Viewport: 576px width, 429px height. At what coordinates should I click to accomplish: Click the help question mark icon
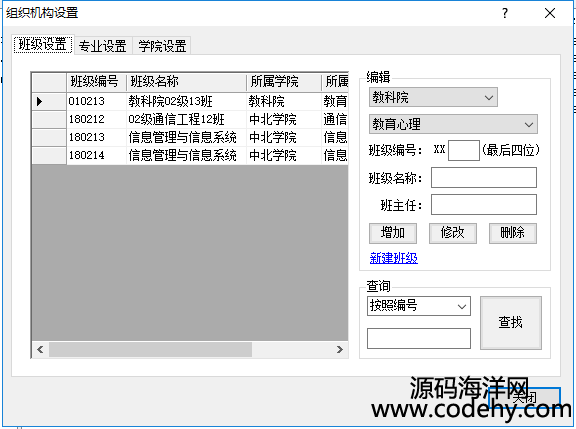click(x=505, y=13)
